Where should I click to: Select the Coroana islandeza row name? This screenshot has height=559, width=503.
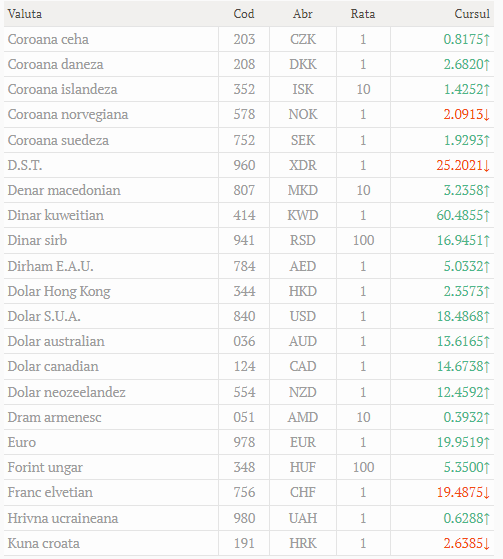pos(62,89)
